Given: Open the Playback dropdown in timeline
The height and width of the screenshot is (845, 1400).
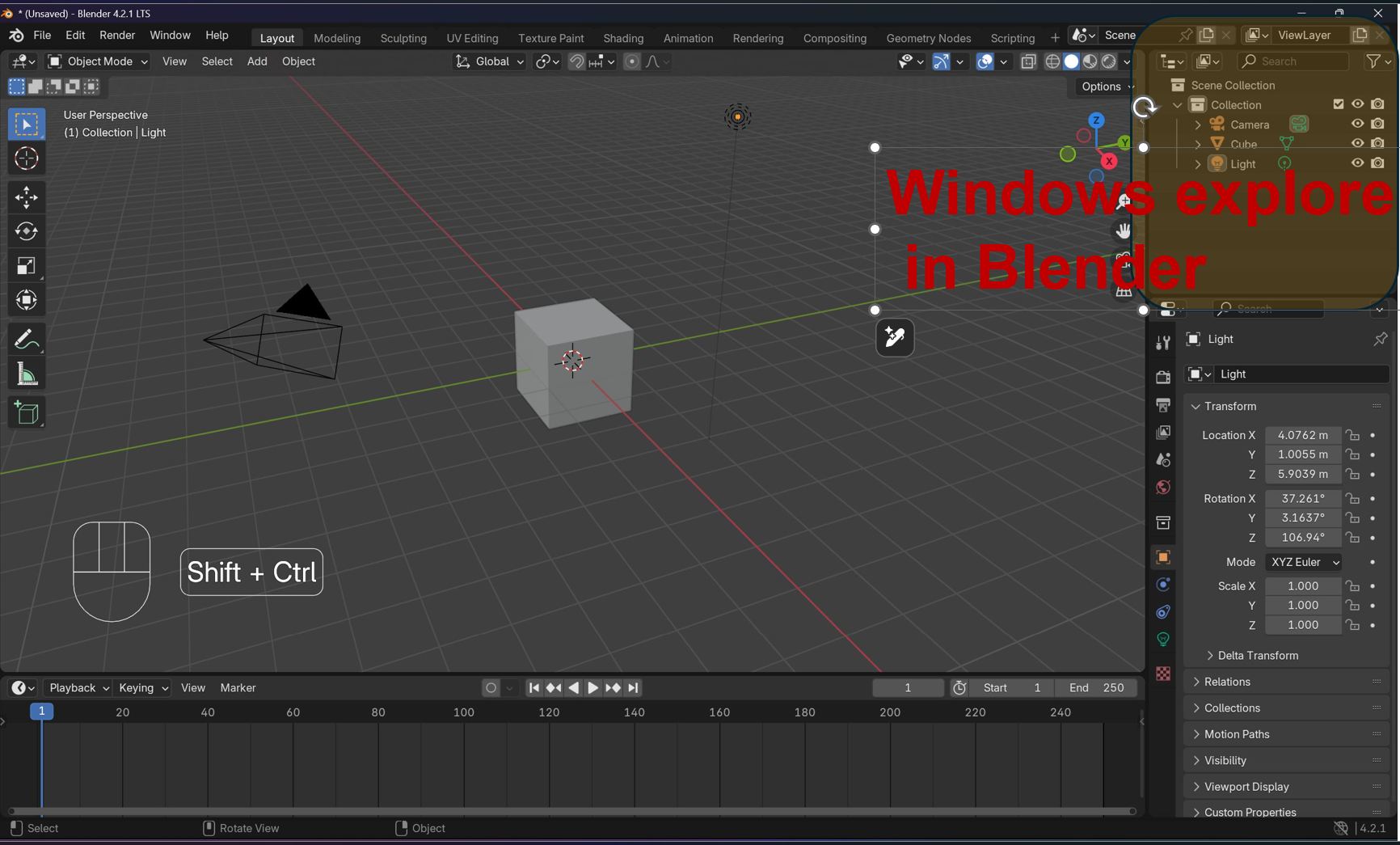Looking at the screenshot, I should click(x=78, y=687).
